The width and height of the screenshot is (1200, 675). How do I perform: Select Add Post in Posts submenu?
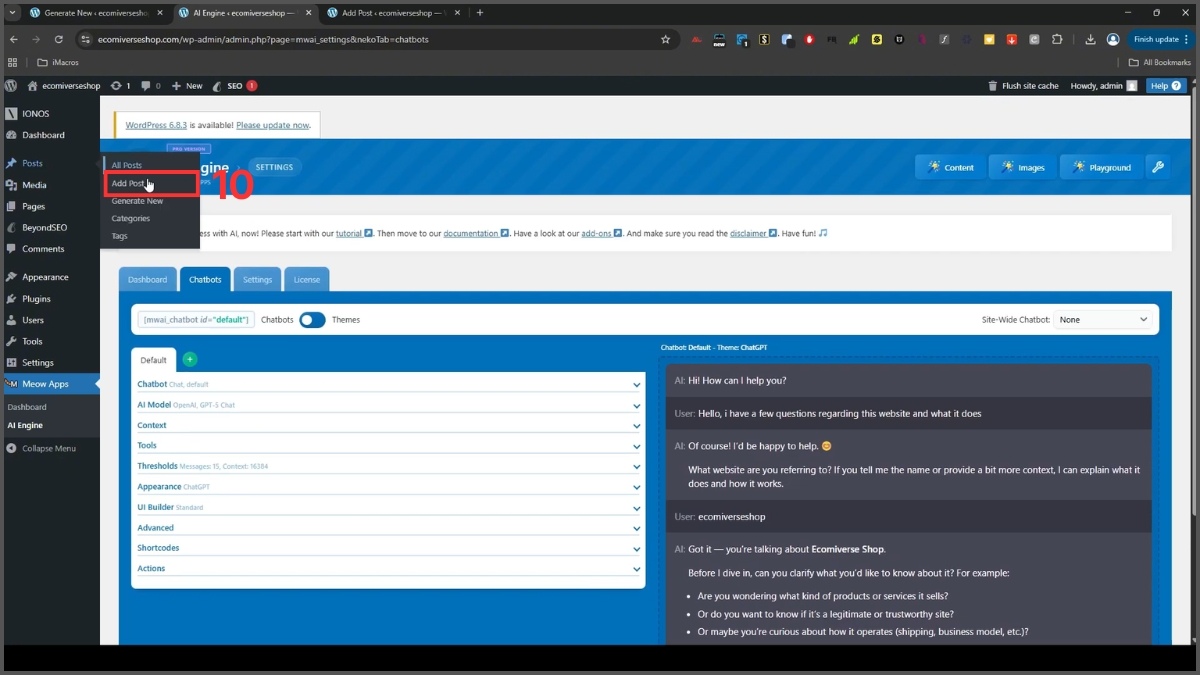pyautogui.click(x=128, y=184)
